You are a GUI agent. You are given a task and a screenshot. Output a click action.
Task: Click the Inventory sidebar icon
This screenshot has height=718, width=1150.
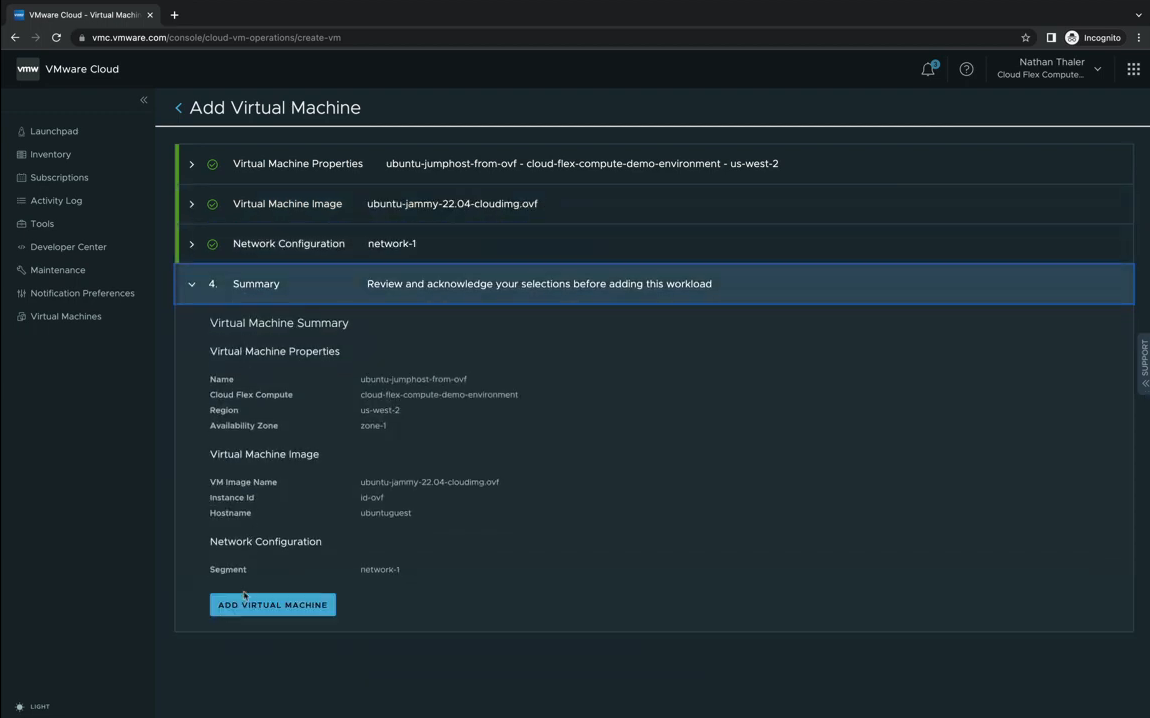click(x=21, y=155)
